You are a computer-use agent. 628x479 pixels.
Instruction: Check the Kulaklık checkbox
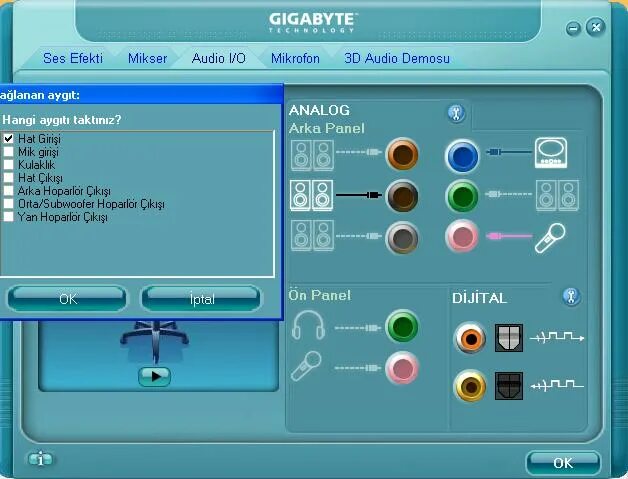(x=8, y=164)
